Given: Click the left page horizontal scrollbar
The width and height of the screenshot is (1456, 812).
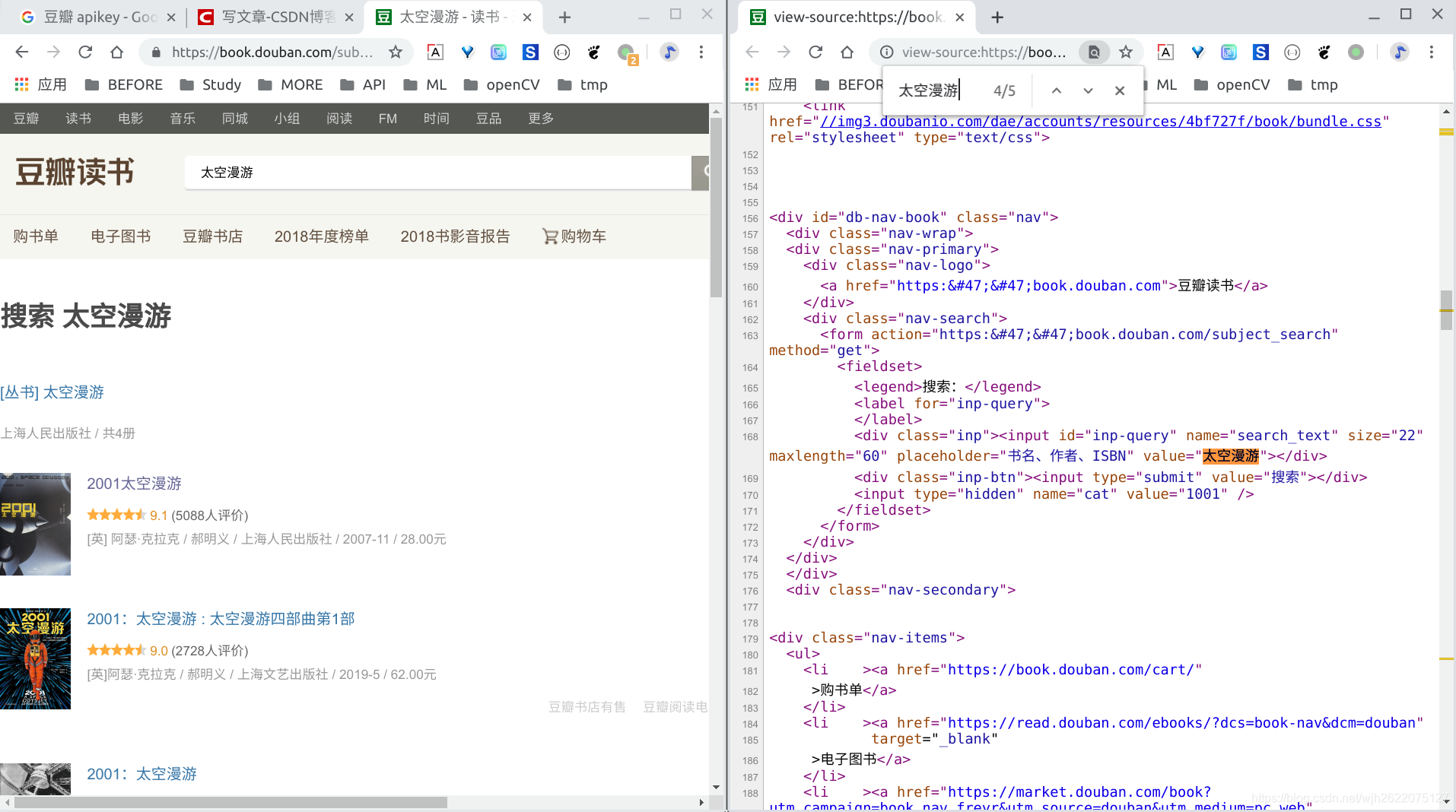Looking at the screenshot, I should [230, 802].
